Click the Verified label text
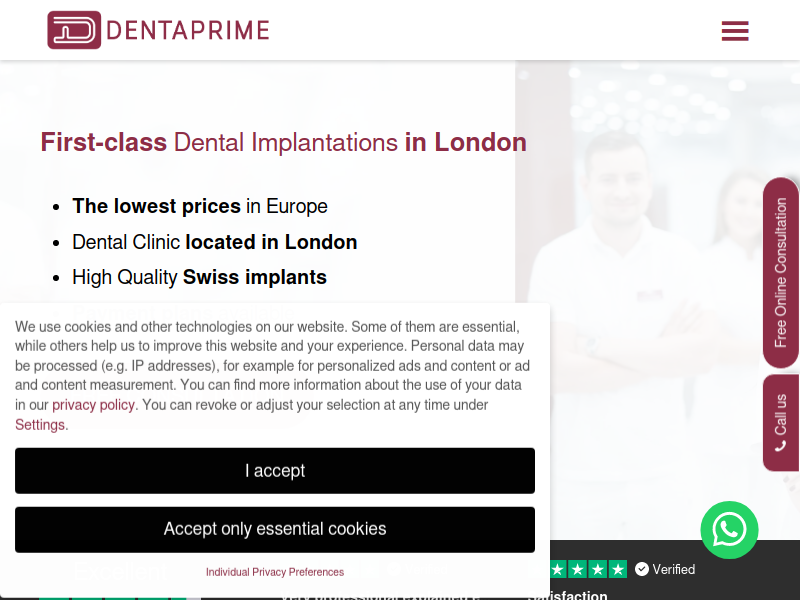The image size is (800, 600). (x=673, y=569)
